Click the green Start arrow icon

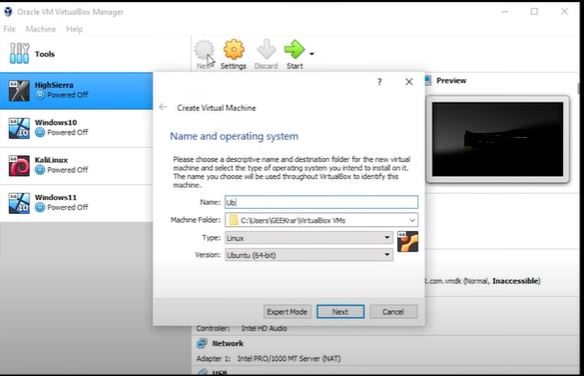pyautogui.click(x=294, y=49)
